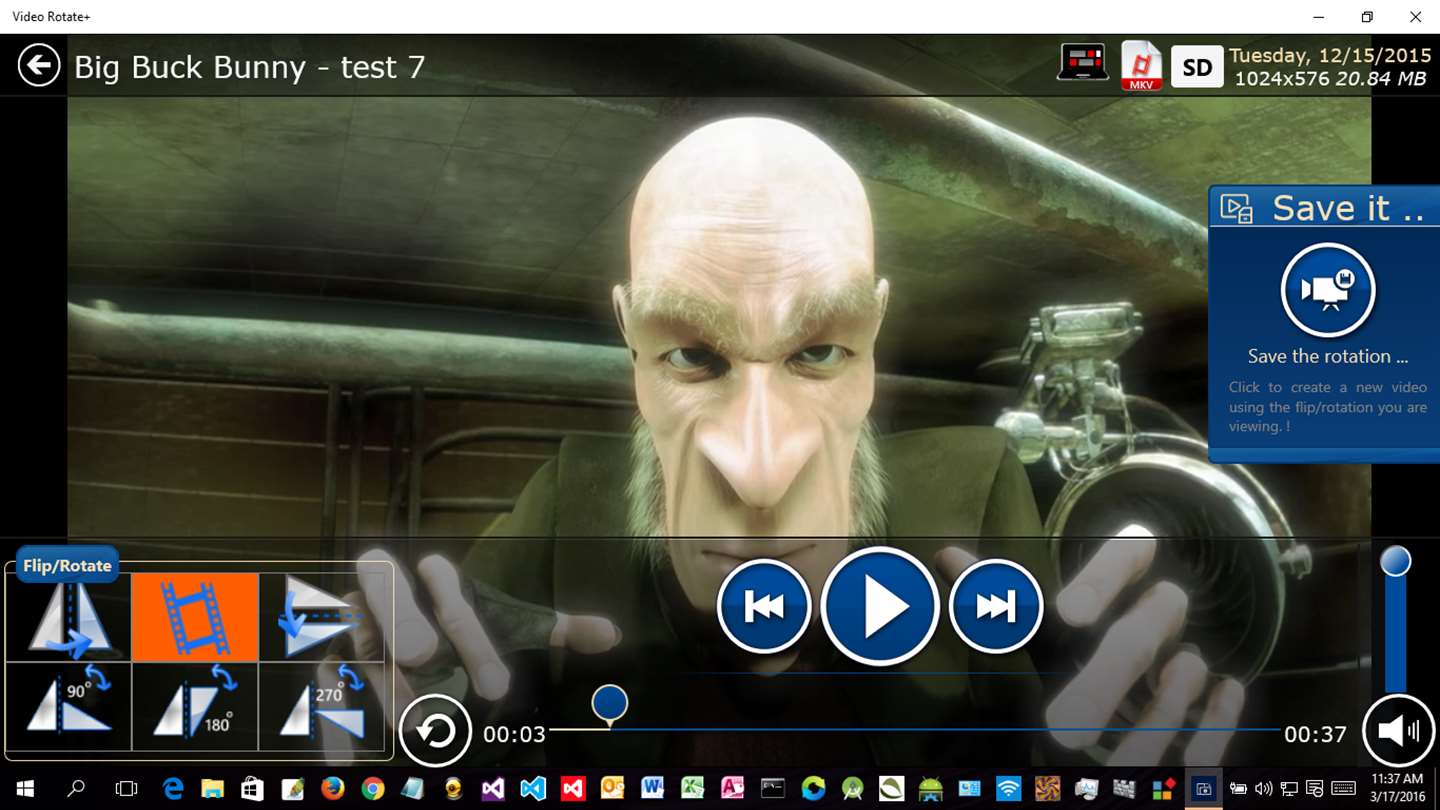Apply the vertical flip option

321,617
